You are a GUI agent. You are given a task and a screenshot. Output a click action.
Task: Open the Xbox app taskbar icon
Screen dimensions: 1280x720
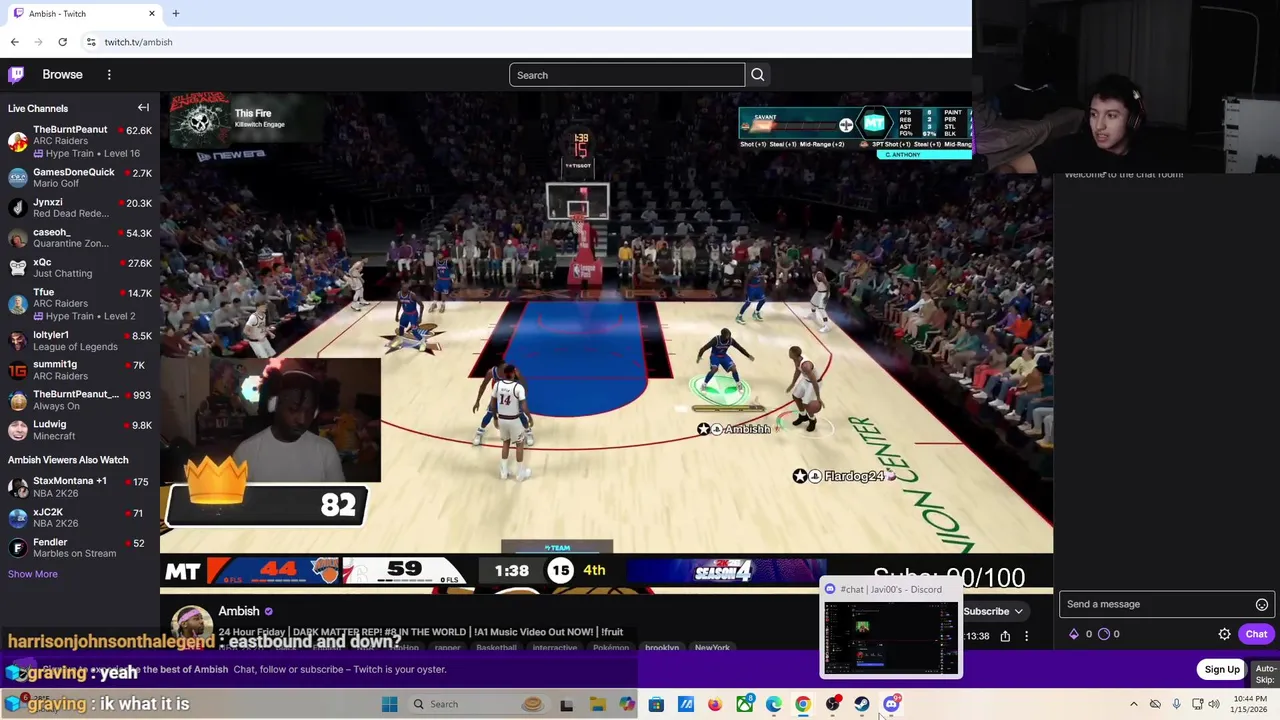(744, 704)
